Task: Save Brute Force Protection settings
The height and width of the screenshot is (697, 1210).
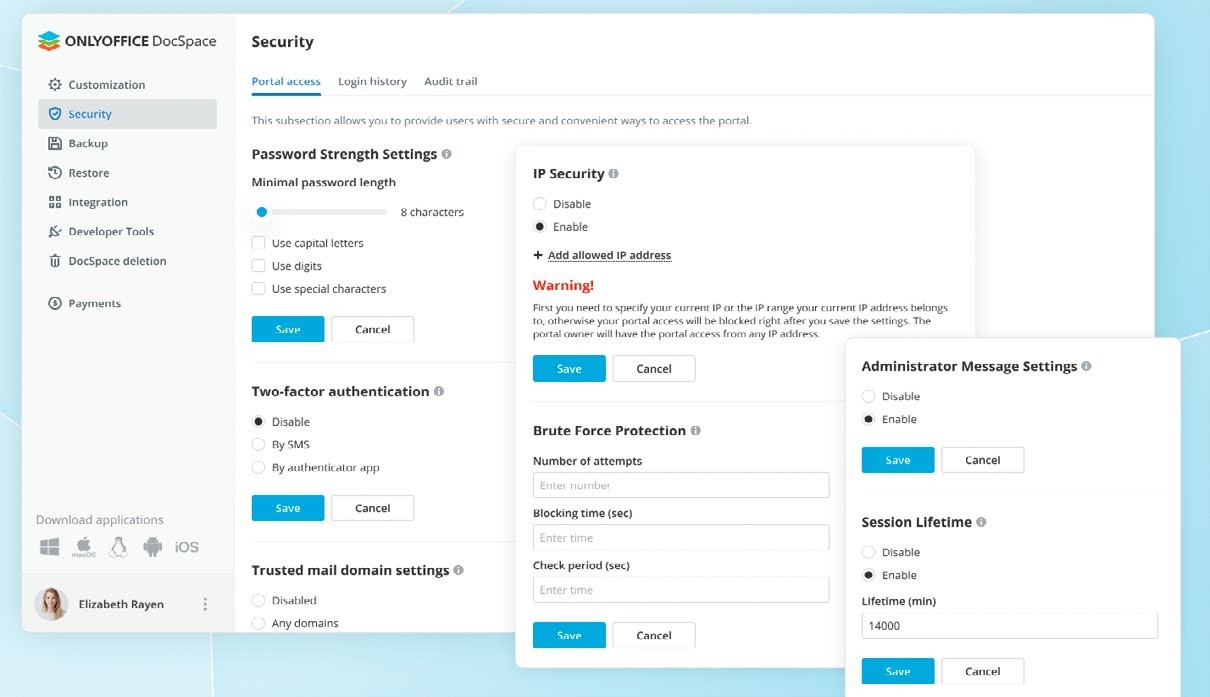Action: [569, 635]
